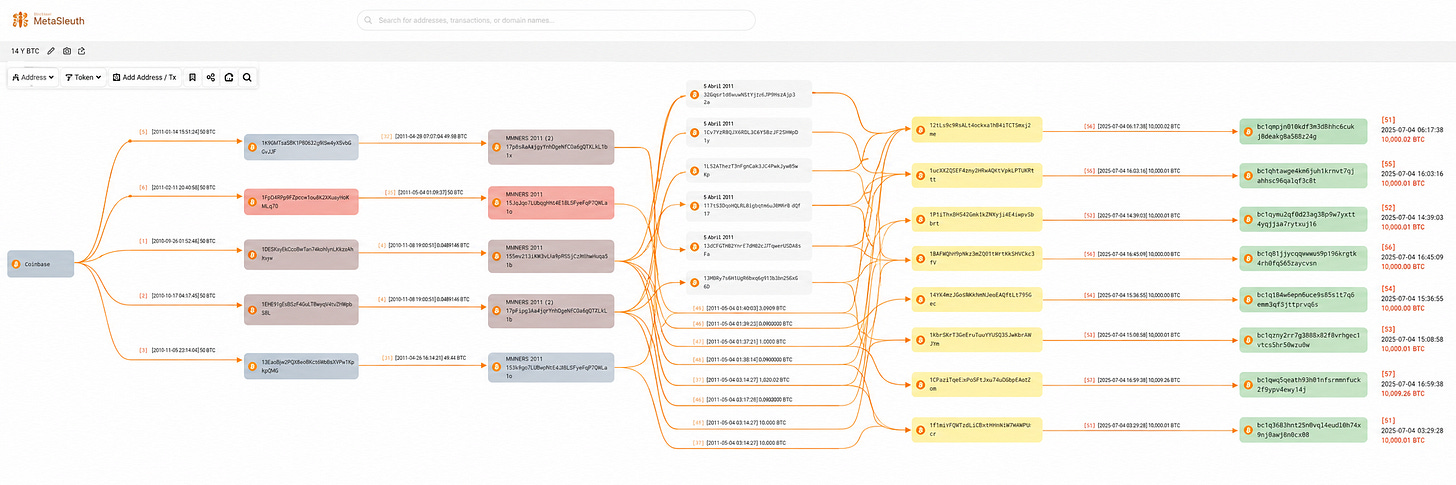
Task: Open the Token dropdown
Action: click(x=83, y=77)
